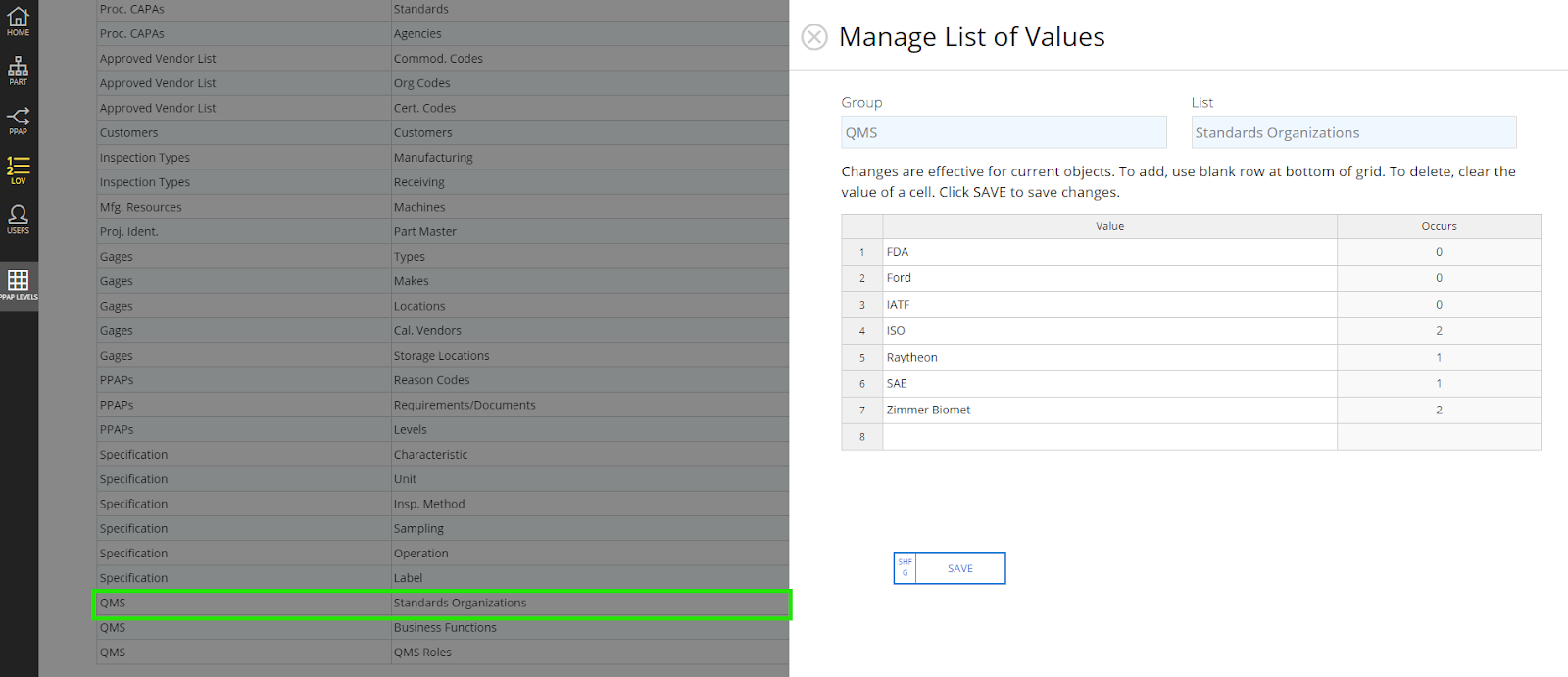The height and width of the screenshot is (677, 1568).
Task: Select the LOV list icon in sidebar
Action: 19,169
